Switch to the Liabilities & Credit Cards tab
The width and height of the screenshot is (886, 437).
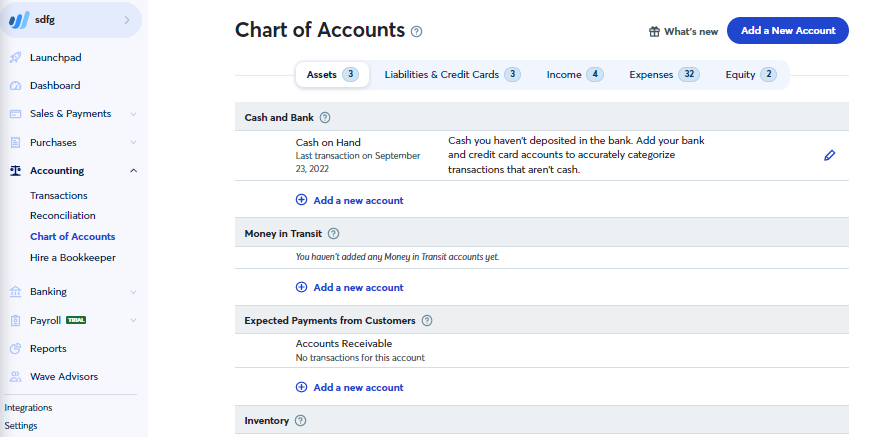click(452, 75)
